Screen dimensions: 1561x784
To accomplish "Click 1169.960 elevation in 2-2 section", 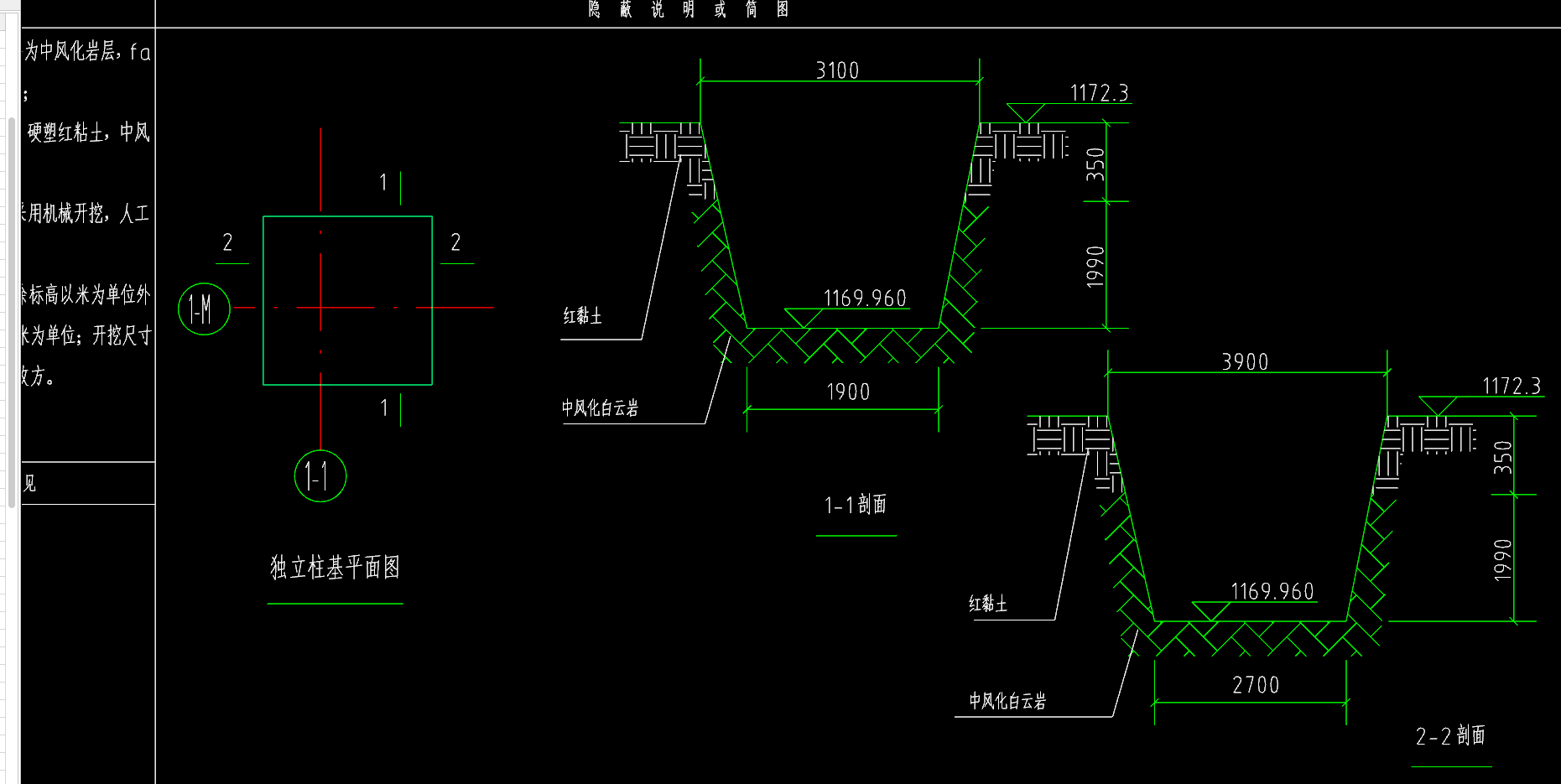I will (1272, 592).
